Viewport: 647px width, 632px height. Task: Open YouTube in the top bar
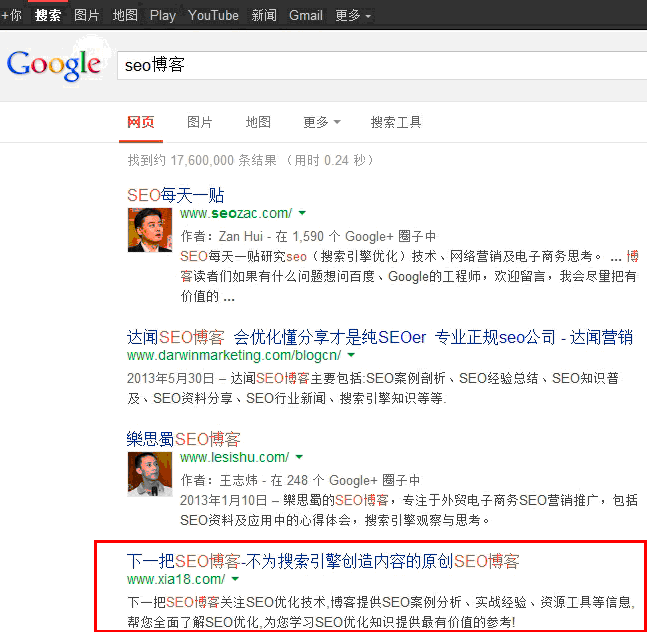(213, 16)
